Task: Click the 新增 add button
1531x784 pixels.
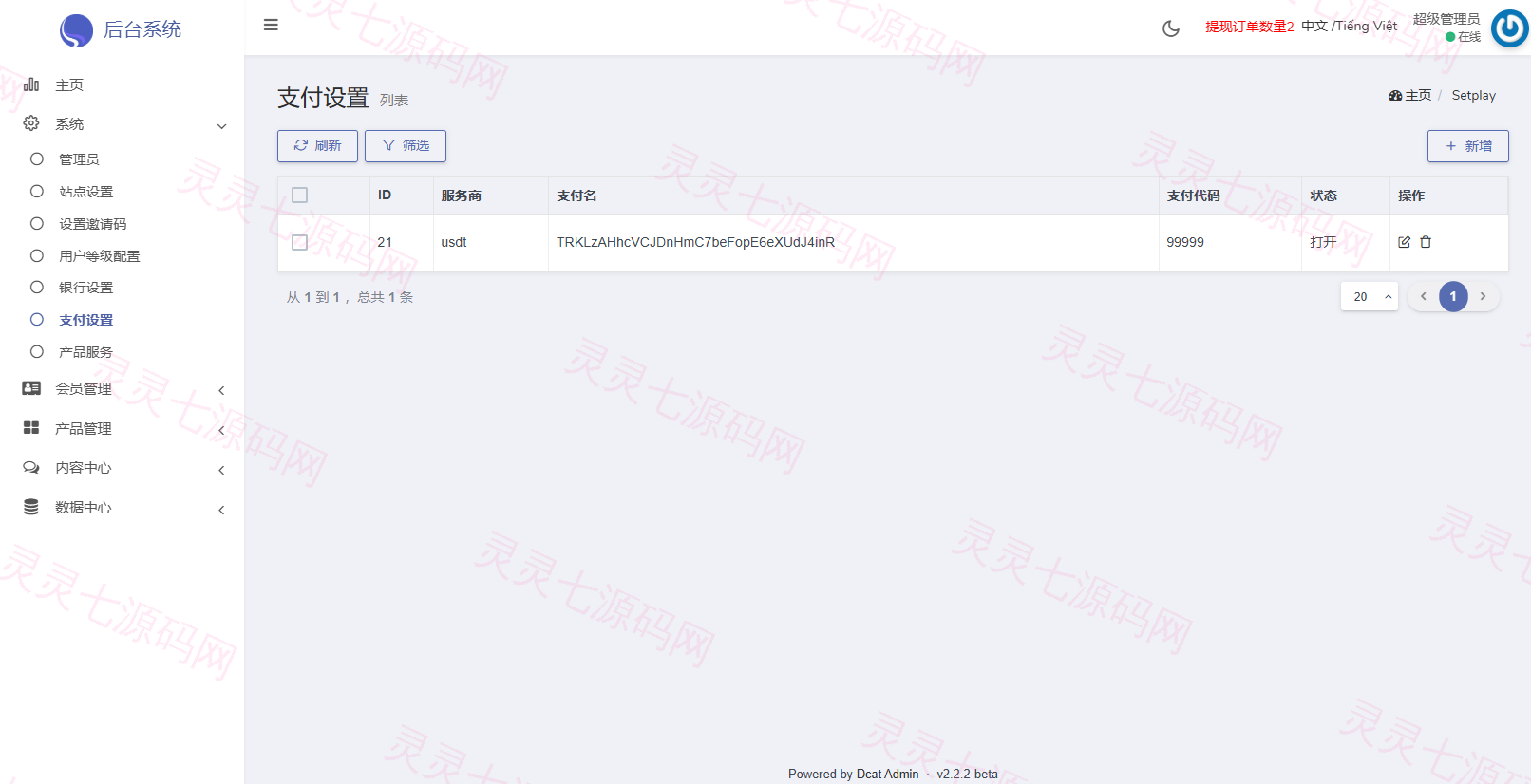Action: coord(1467,146)
